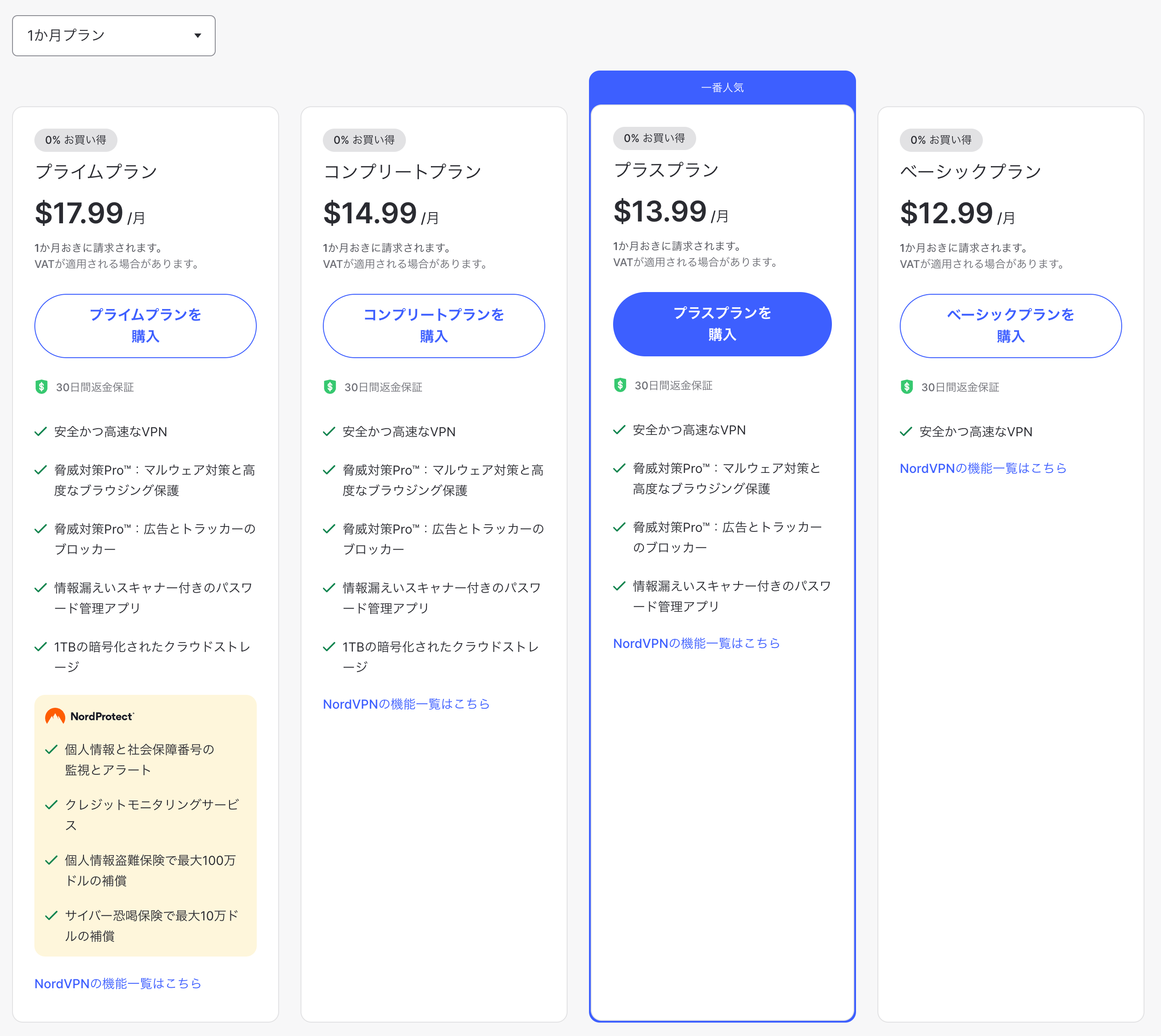Click VATが適用される場合があります note in Basic card
This screenshot has height=1036, width=1161.
coord(982,263)
